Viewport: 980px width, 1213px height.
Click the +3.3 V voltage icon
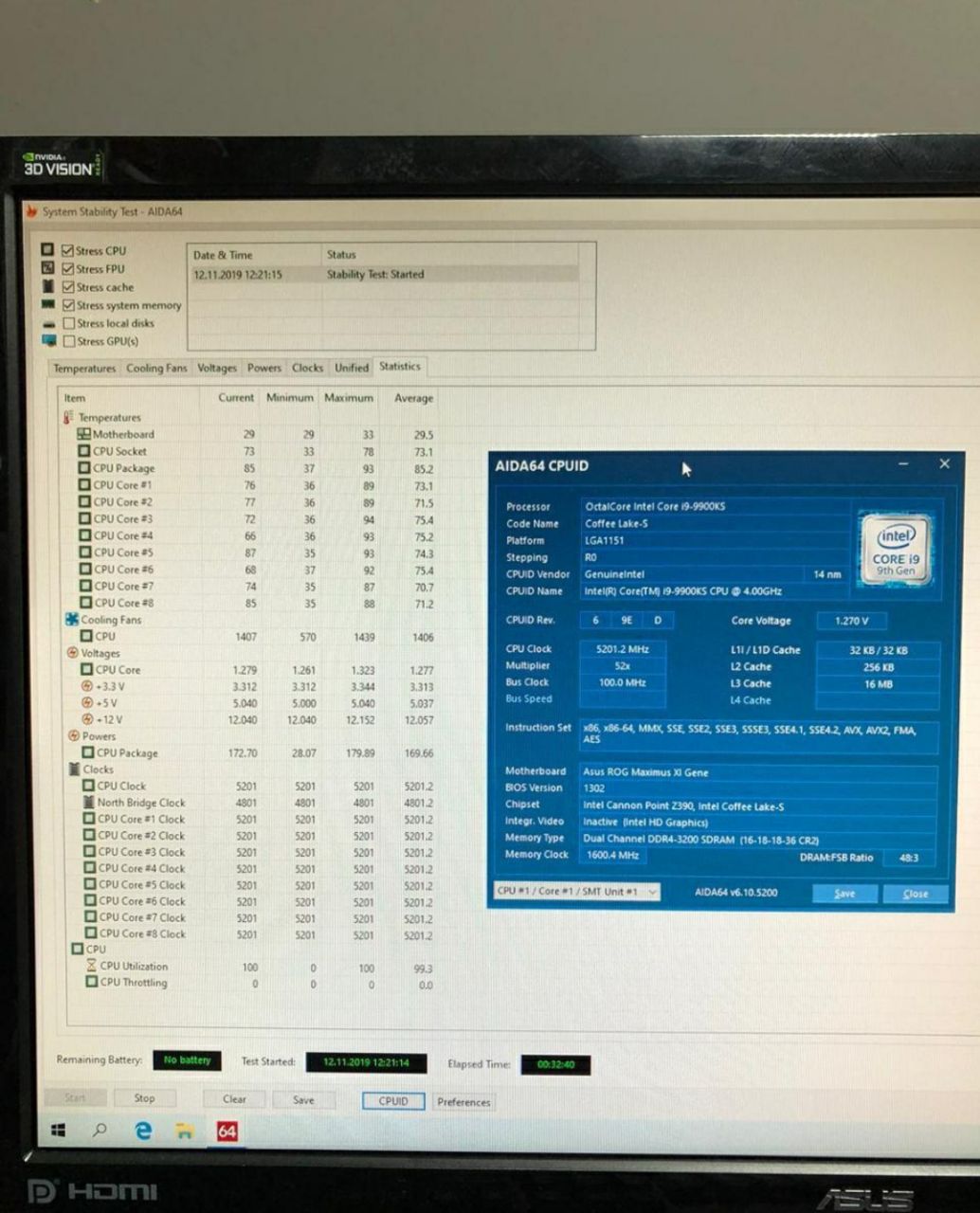(x=87, y=686)
